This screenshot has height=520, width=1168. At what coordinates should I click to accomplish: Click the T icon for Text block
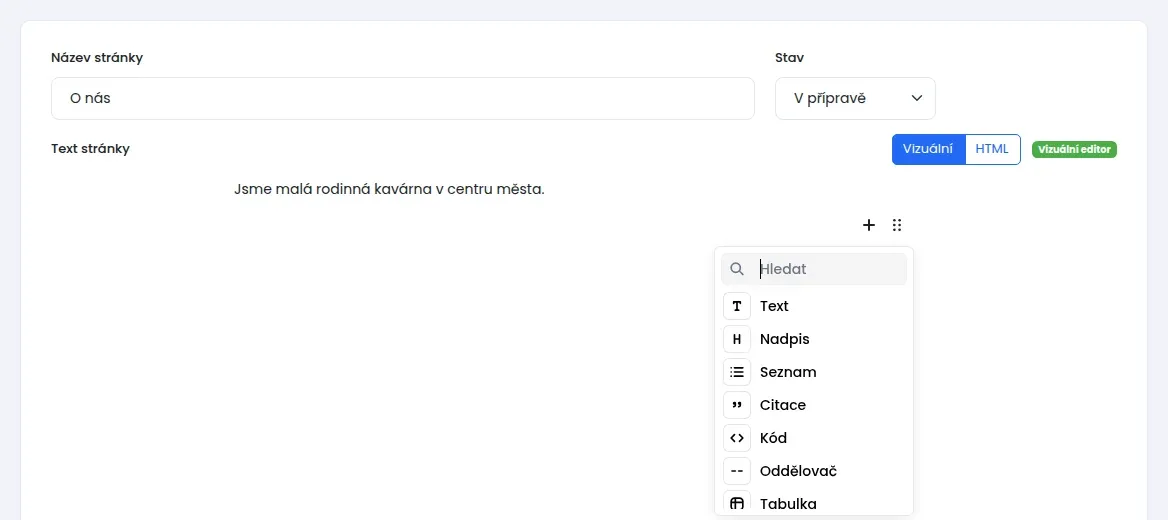[737, 306]
